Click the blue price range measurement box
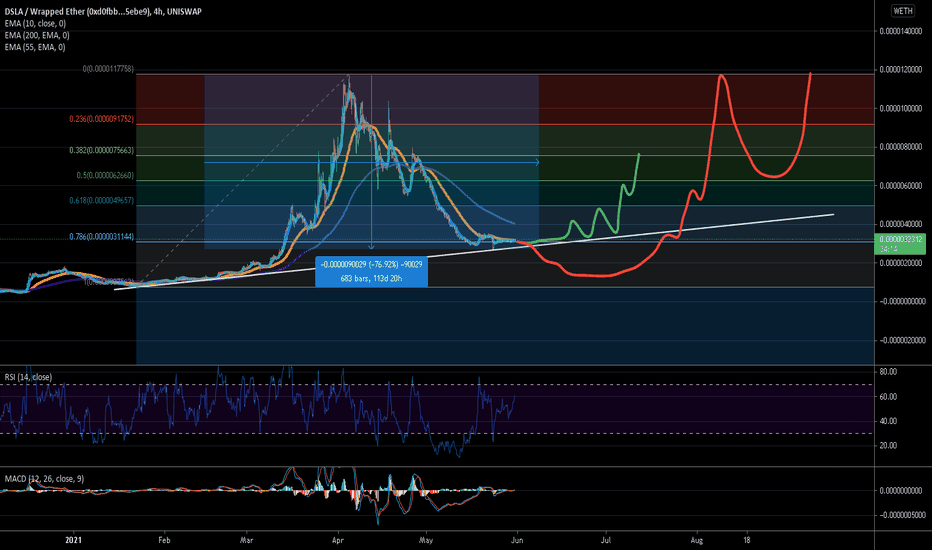Screen dimensions: 932x550 click(371, 271)
